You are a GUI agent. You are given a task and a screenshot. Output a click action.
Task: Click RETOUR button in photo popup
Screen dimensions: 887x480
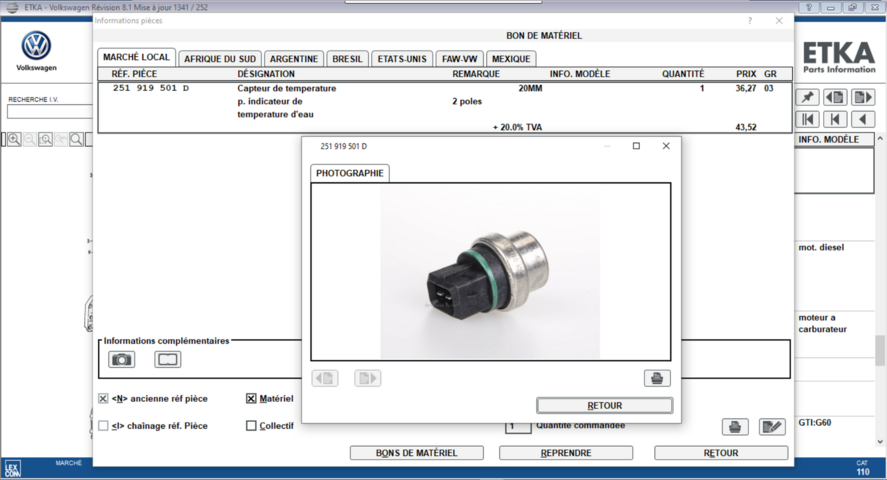point(605,405)
